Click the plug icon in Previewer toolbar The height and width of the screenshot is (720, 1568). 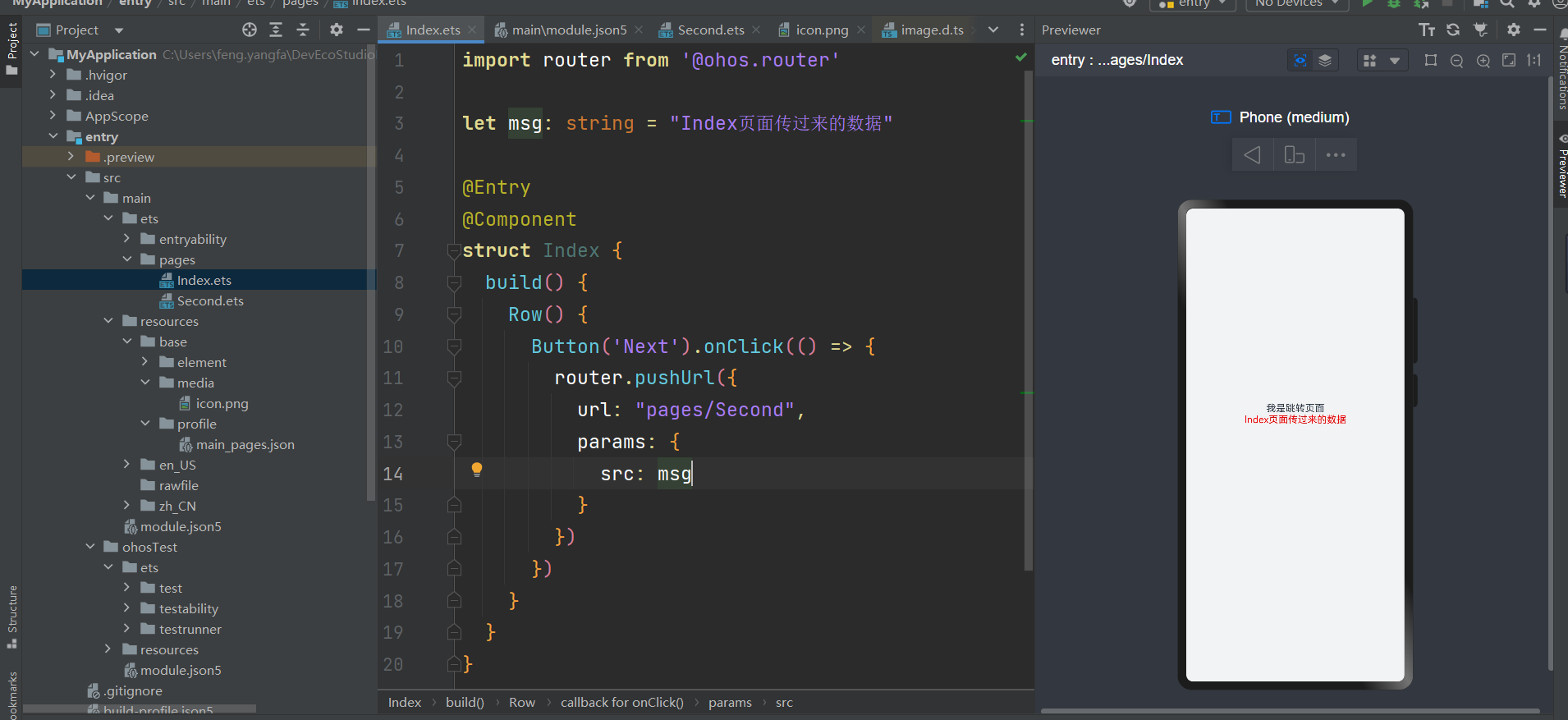1480,30
